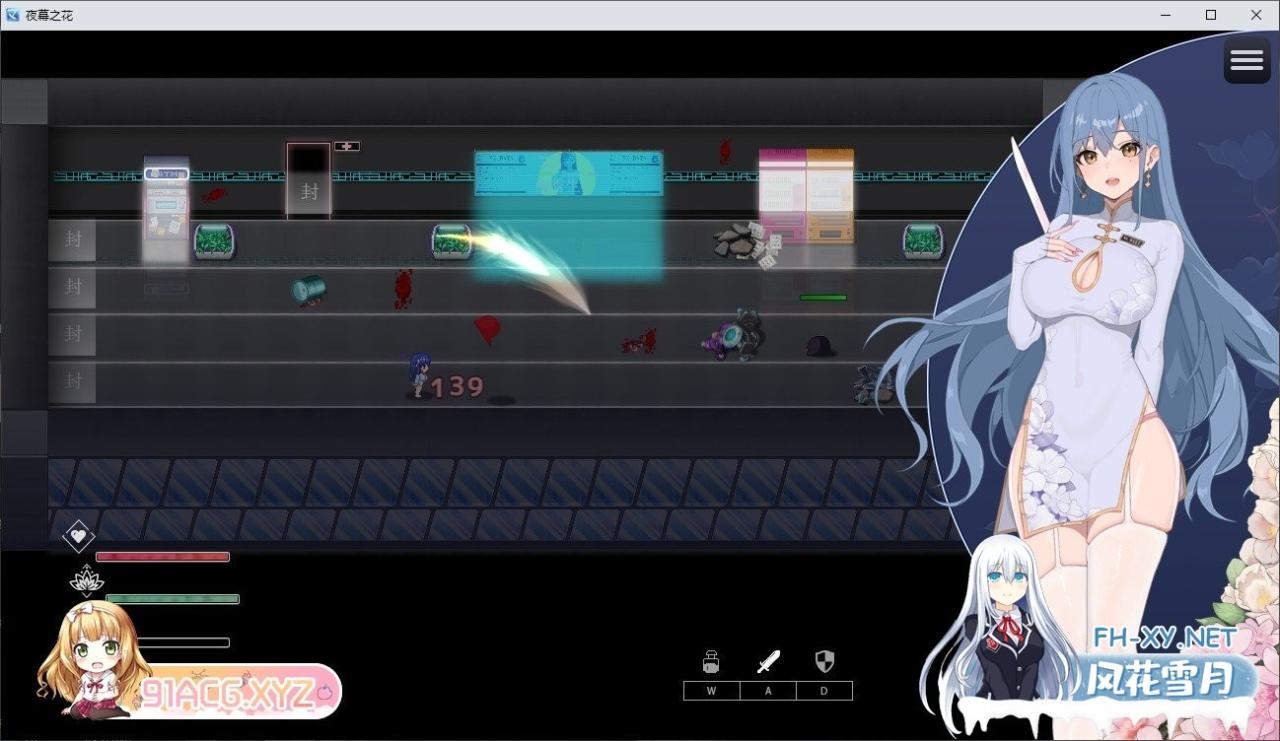Maximize the game window

1211,15
